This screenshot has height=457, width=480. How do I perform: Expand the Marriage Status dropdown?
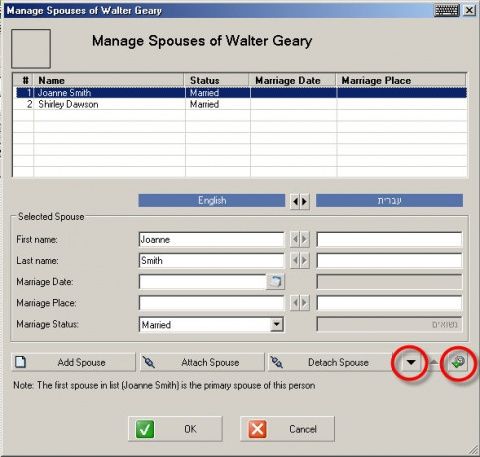pos(276,324)
